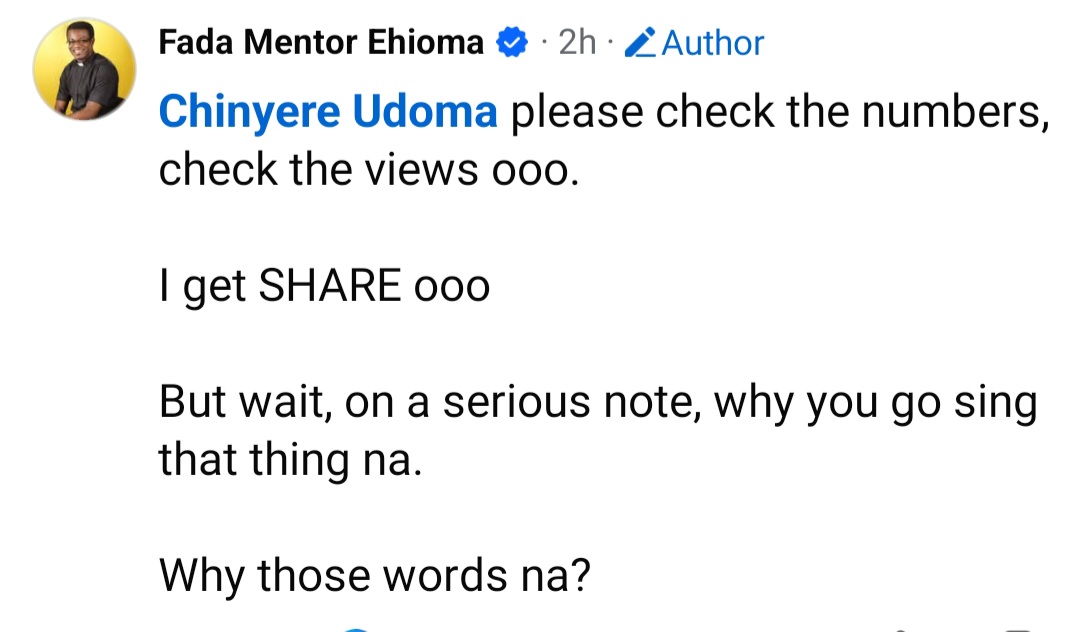Click the Fada Mentor Ehioma author name
Screen dimensions: 1080x632
coord(321,43)
